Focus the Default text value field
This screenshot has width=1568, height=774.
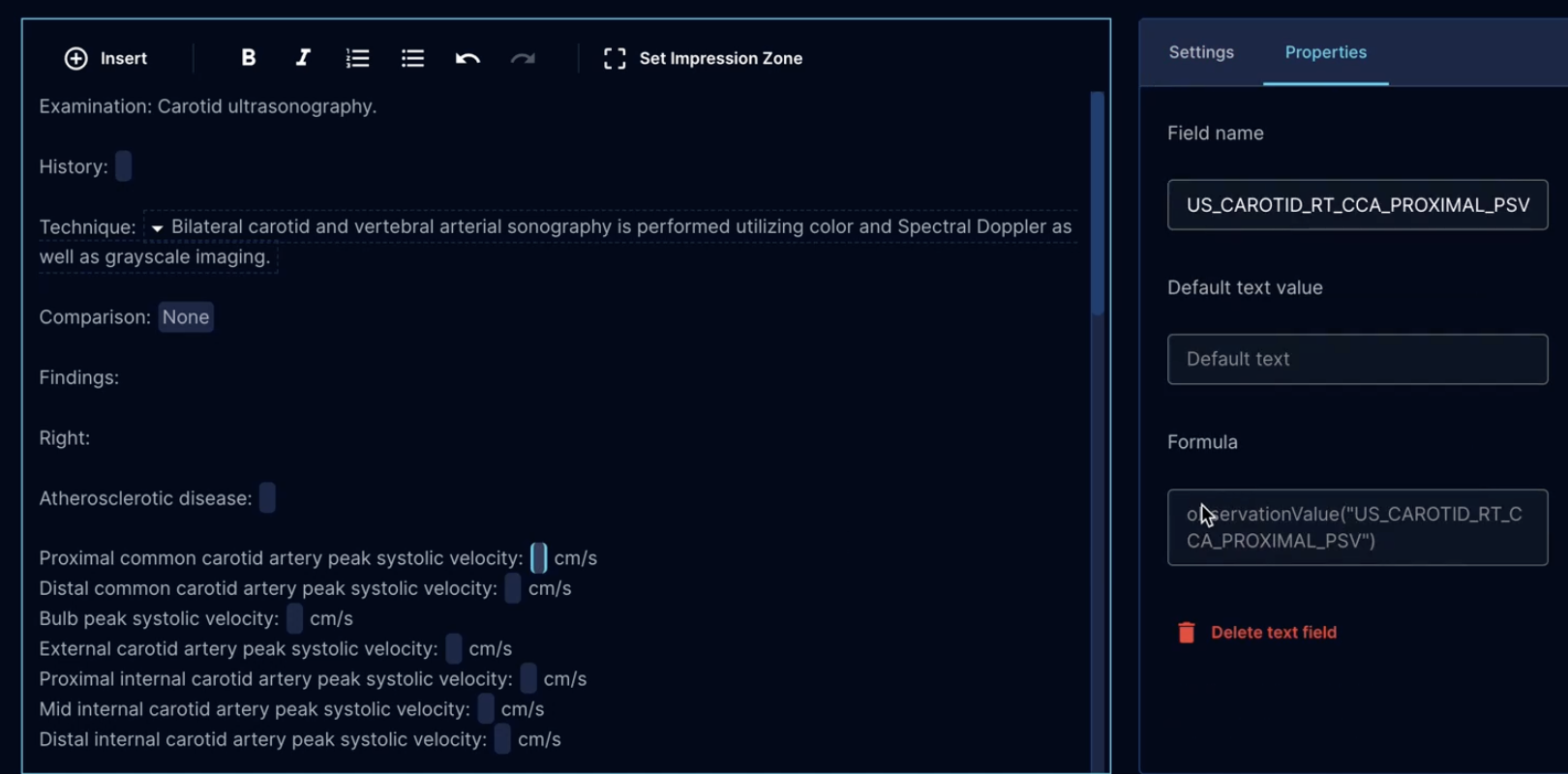point(1357,359)
